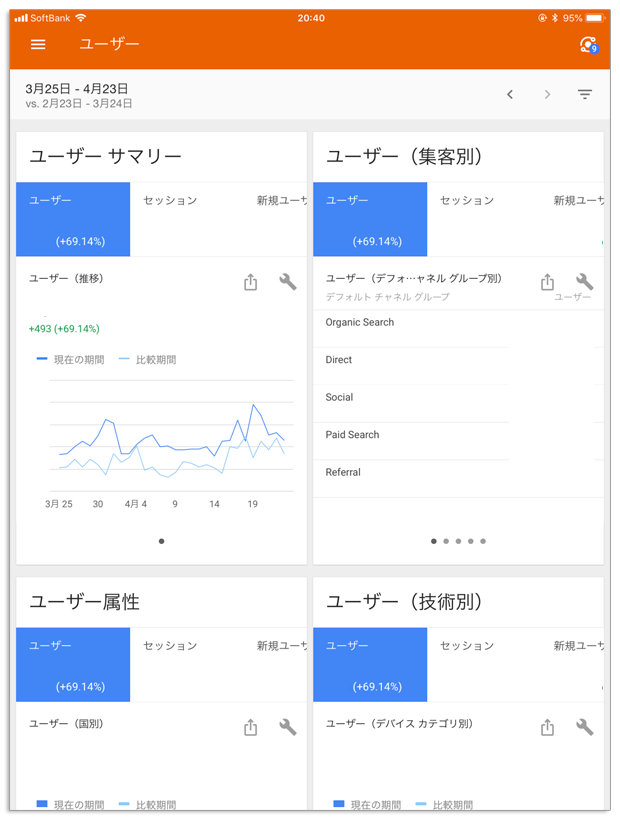Toggle 現在の期間 legend in 推移 chart
This screenshot has height=820, width=620.
click(71, 360)
